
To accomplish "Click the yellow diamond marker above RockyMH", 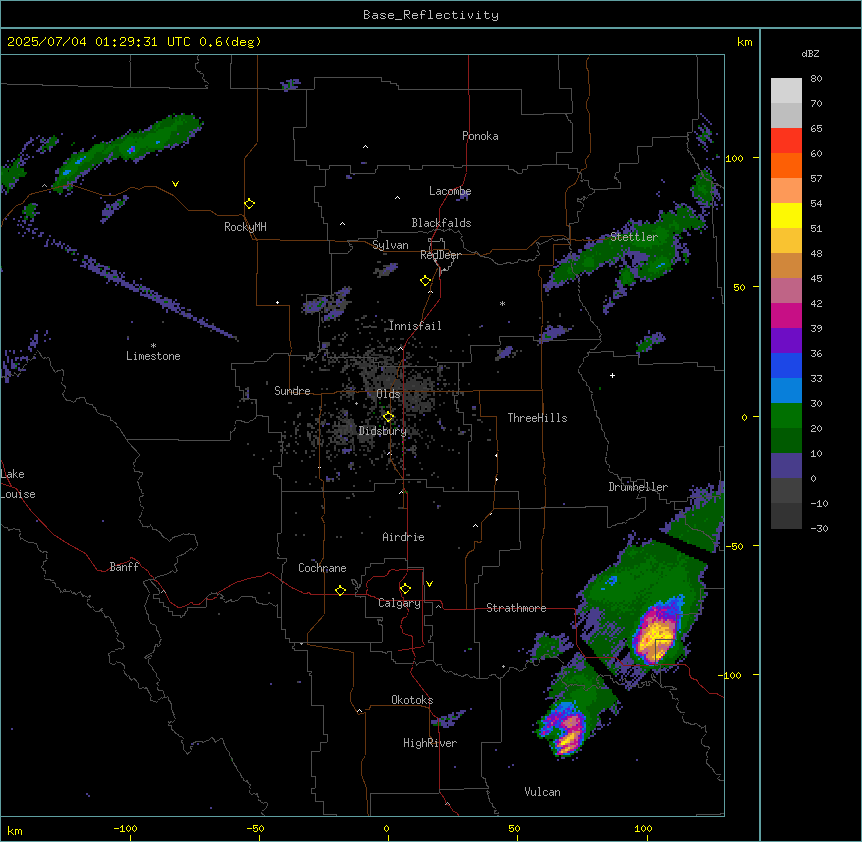I will coord(249,203).
